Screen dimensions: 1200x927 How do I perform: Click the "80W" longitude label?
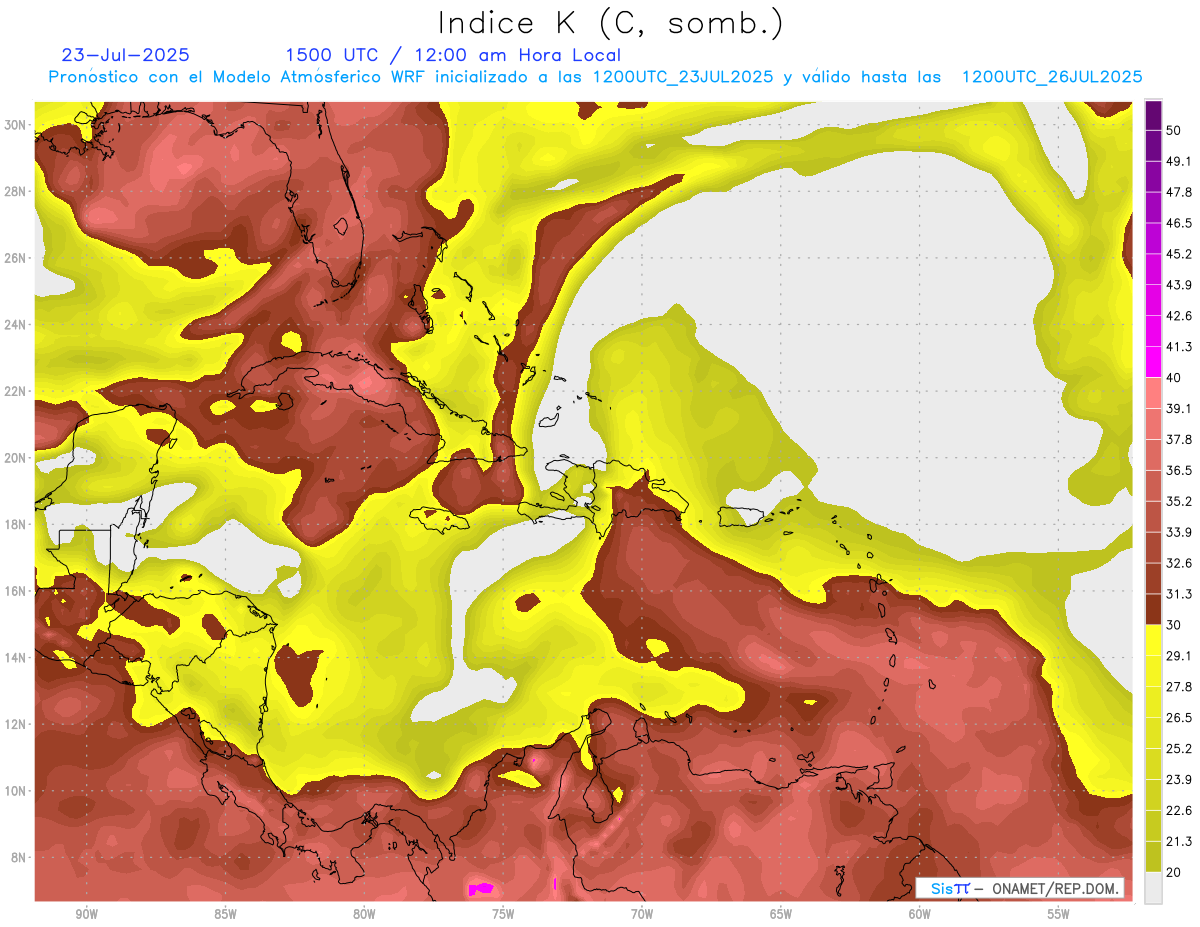pos(364,914)
